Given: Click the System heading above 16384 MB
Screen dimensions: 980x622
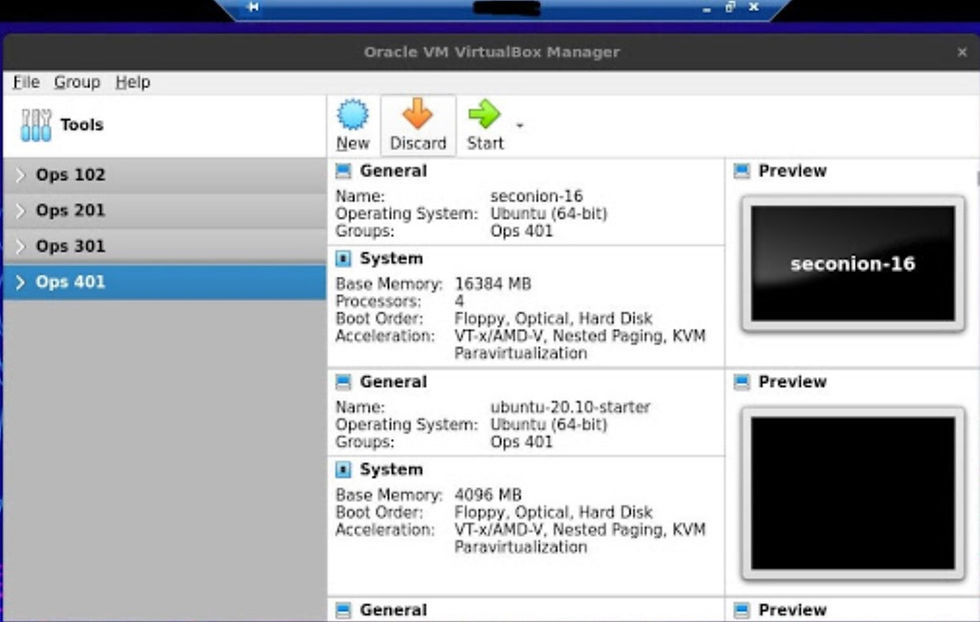Looking at the screenshot, I should point(391,258).
